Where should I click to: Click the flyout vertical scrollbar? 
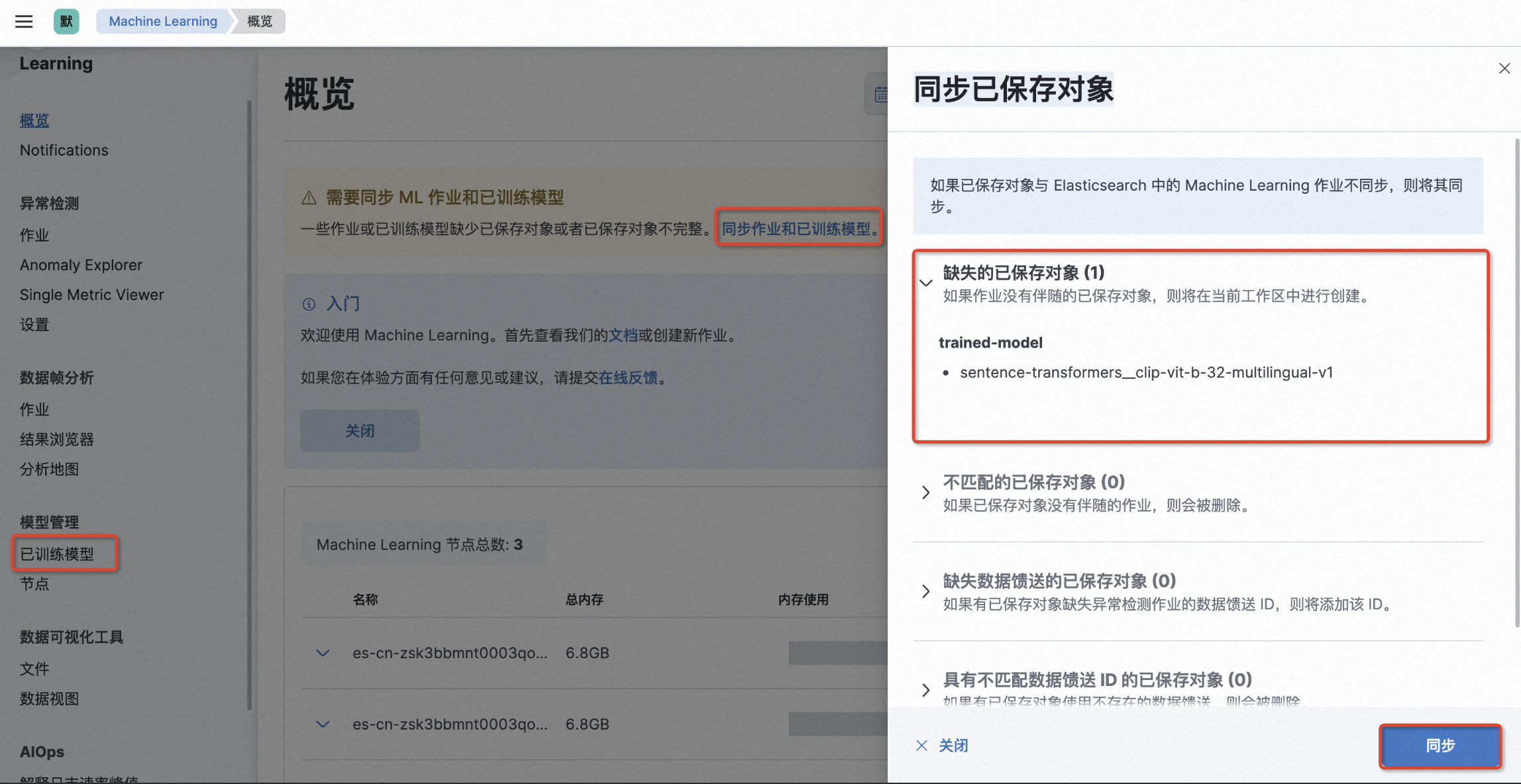1517,382
